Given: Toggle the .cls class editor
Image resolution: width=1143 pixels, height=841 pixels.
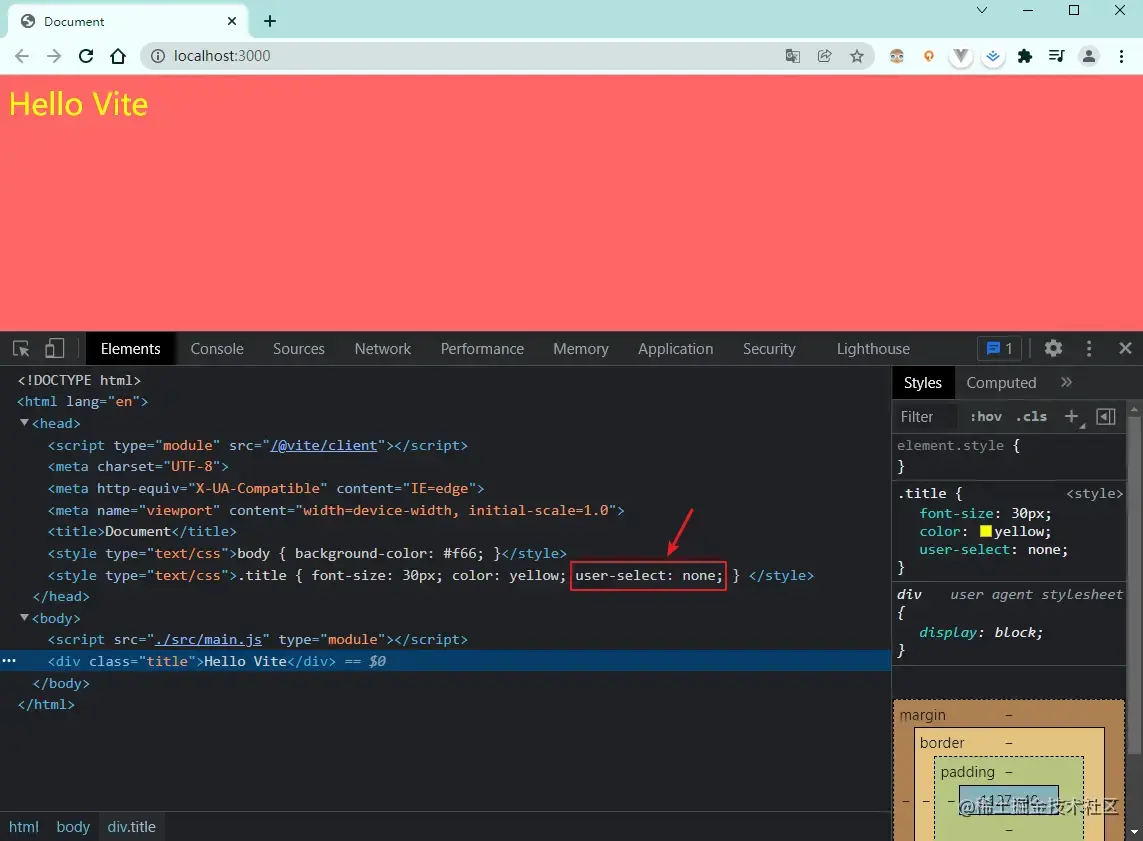Looking at the screenshot, I should pos(1031,417).
